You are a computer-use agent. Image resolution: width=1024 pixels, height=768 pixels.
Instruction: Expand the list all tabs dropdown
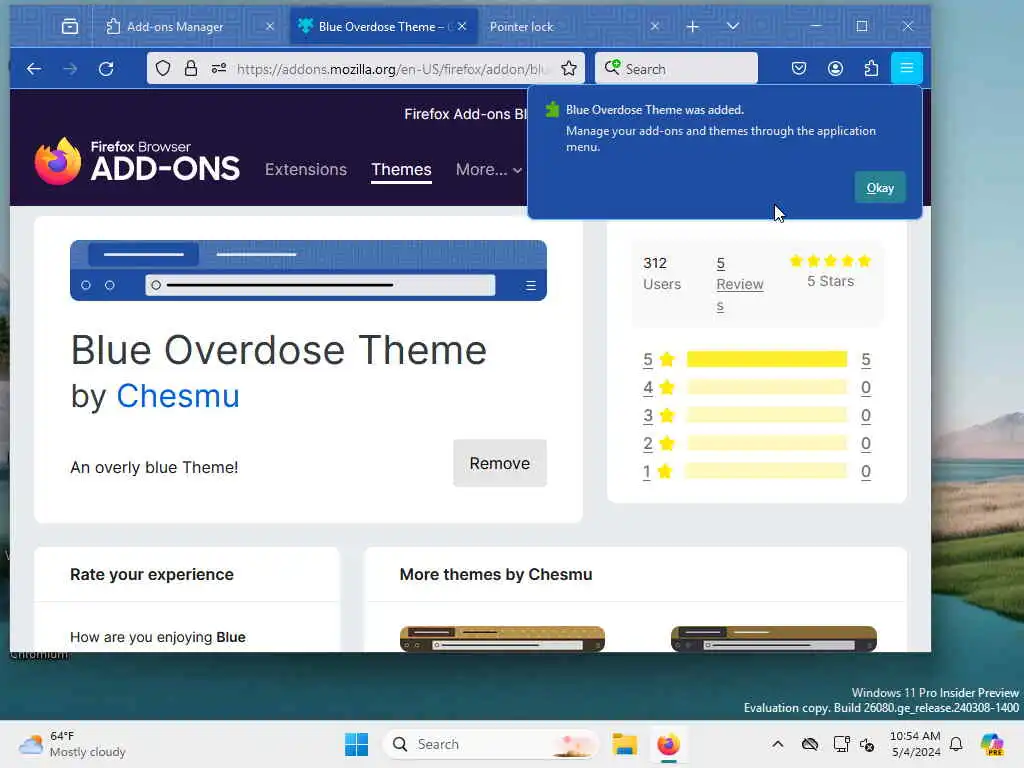click(x=733, y=26)
